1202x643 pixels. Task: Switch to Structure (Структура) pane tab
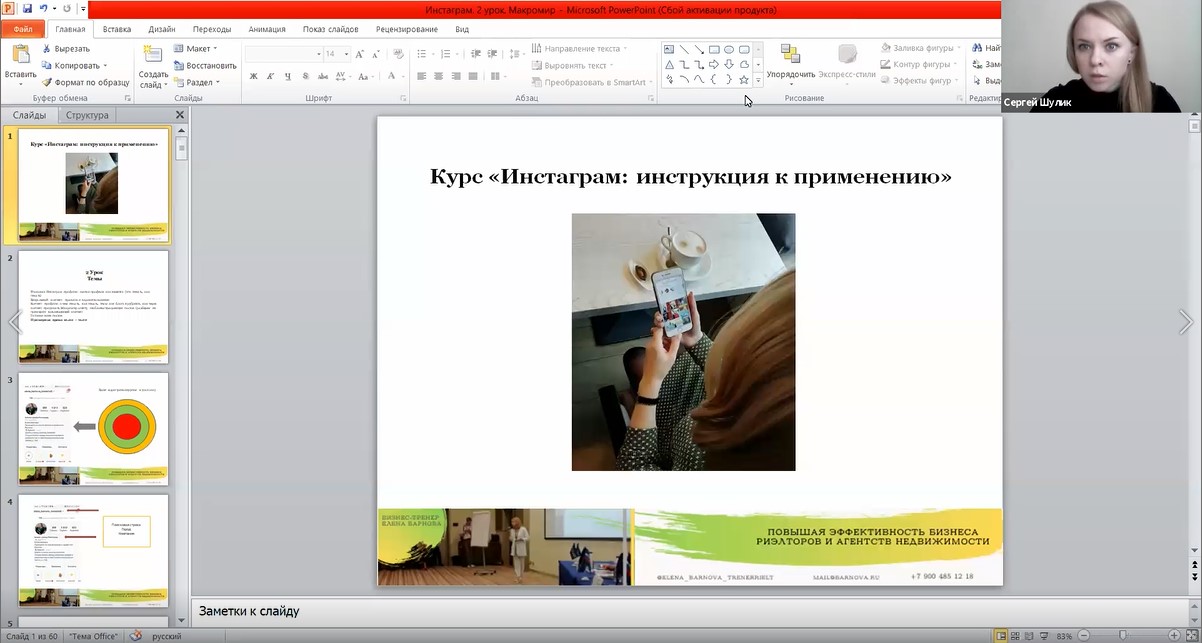point(87,115)
